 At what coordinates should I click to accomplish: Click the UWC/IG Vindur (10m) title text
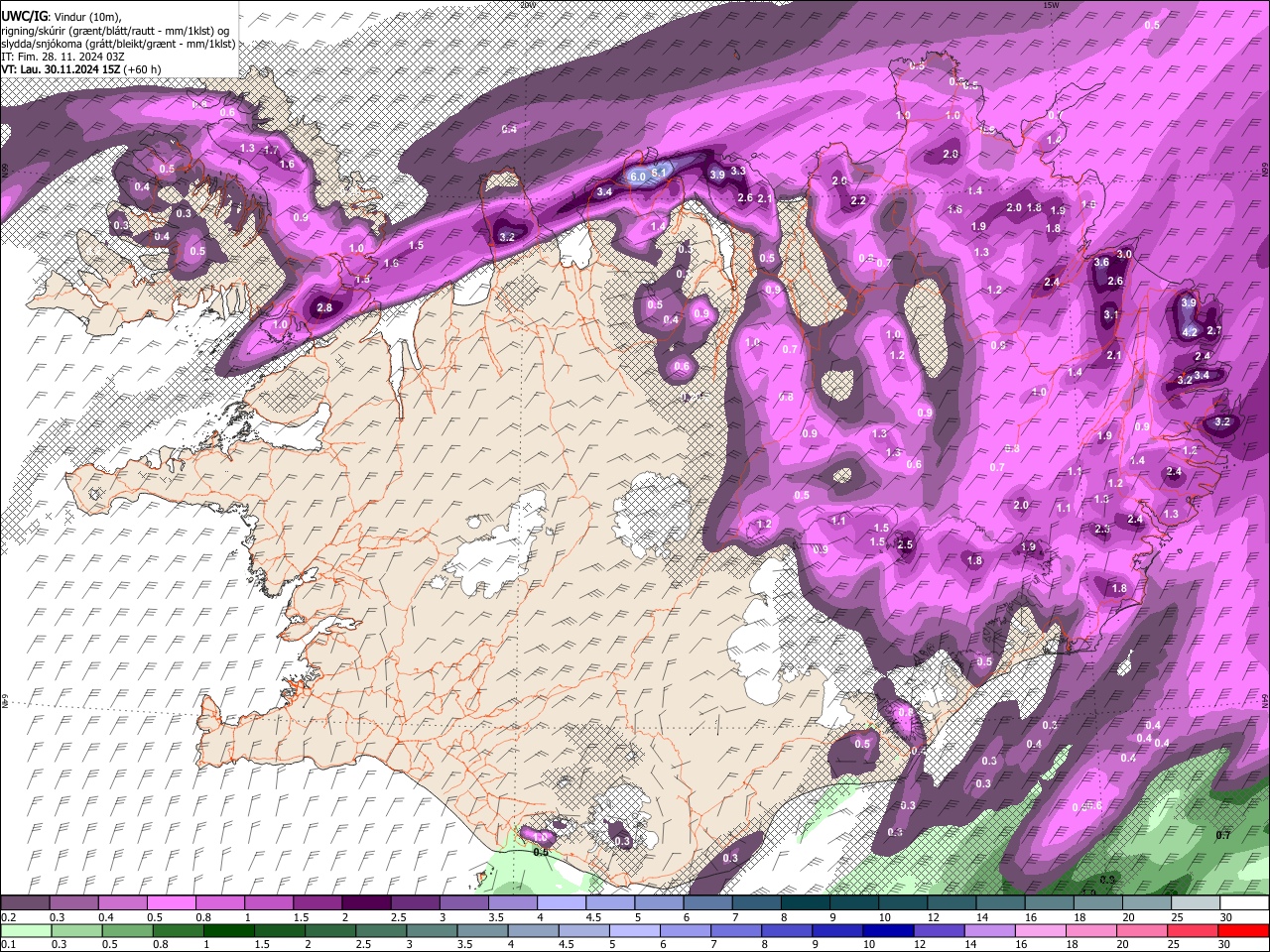coord(62,17)
